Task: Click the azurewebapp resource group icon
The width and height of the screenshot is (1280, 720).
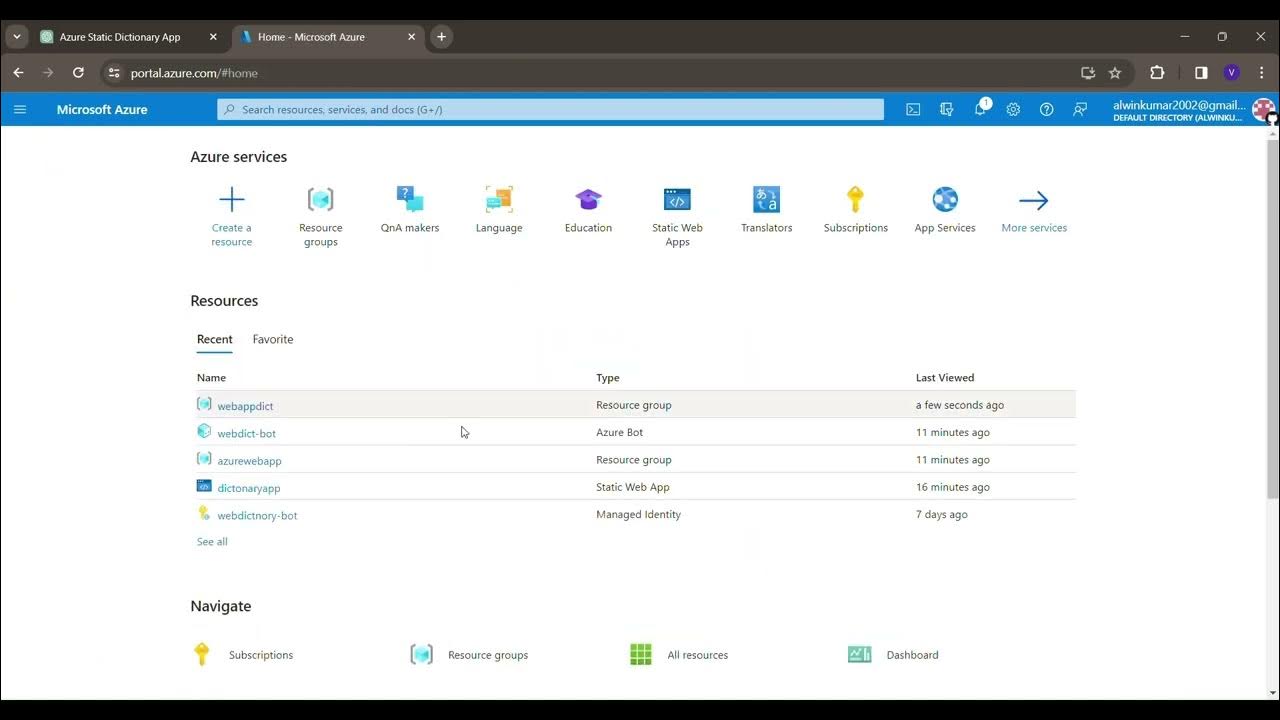Action: [204, 459]
